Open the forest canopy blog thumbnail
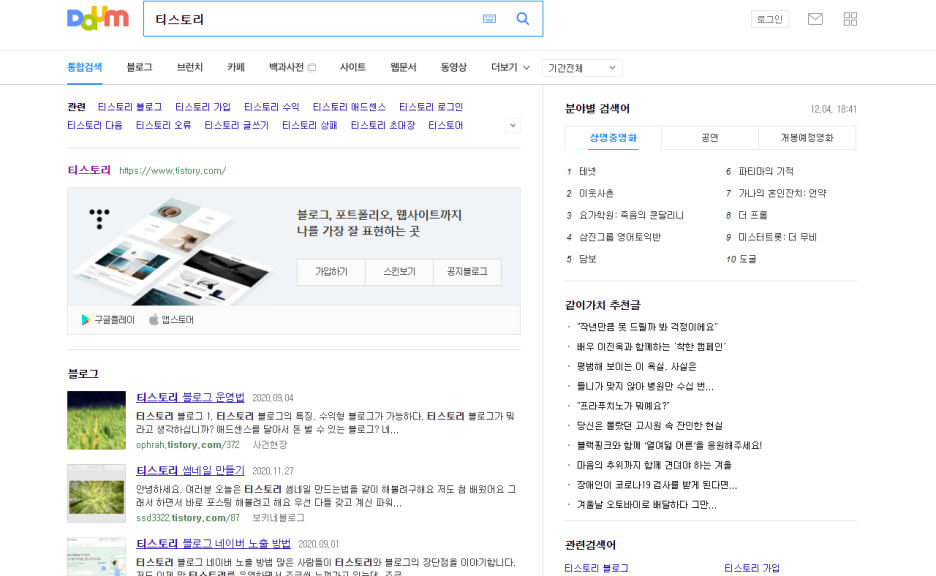Screen dimensions: 936x576 coord(97,494)
